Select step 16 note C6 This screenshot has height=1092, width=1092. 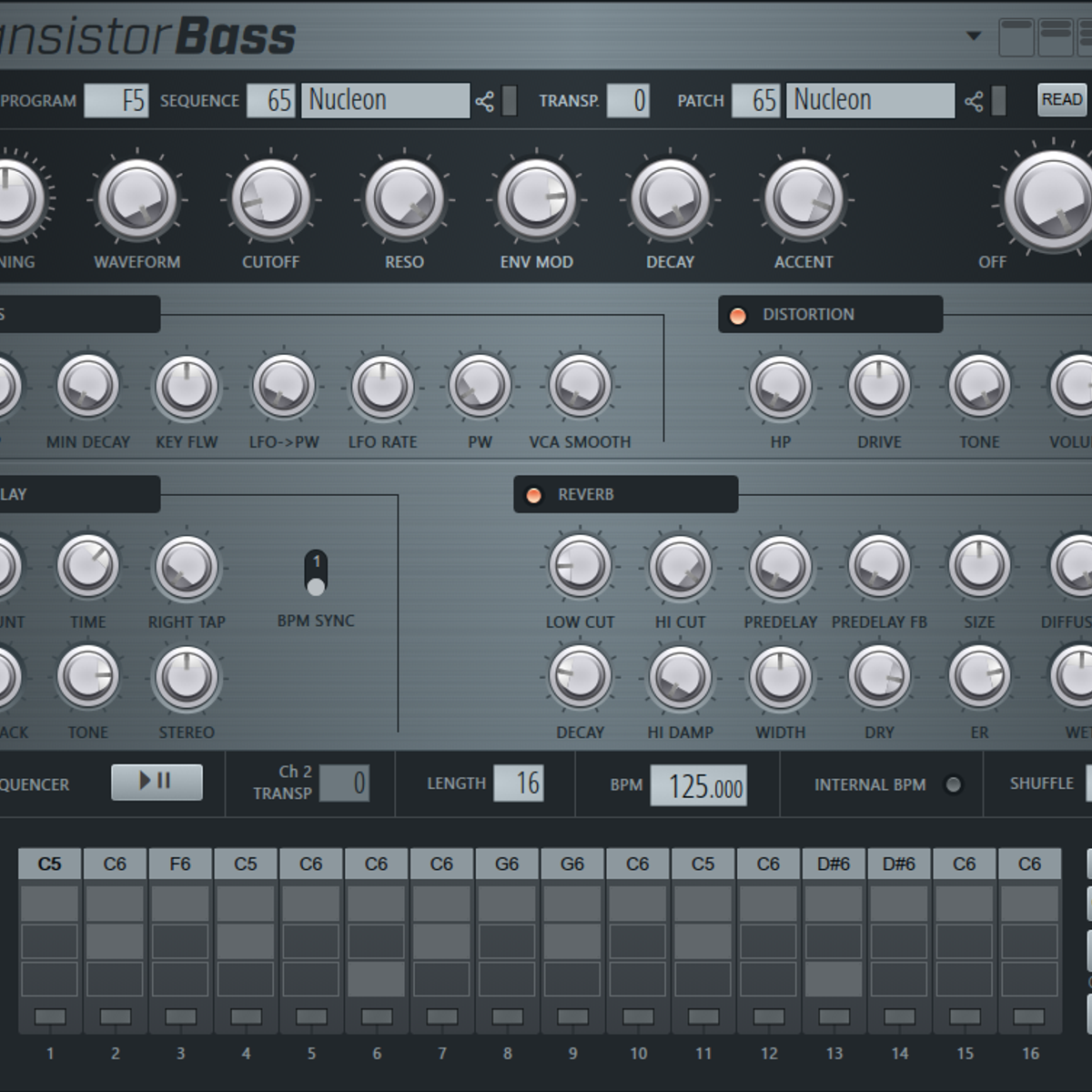tap(1029, 864)
